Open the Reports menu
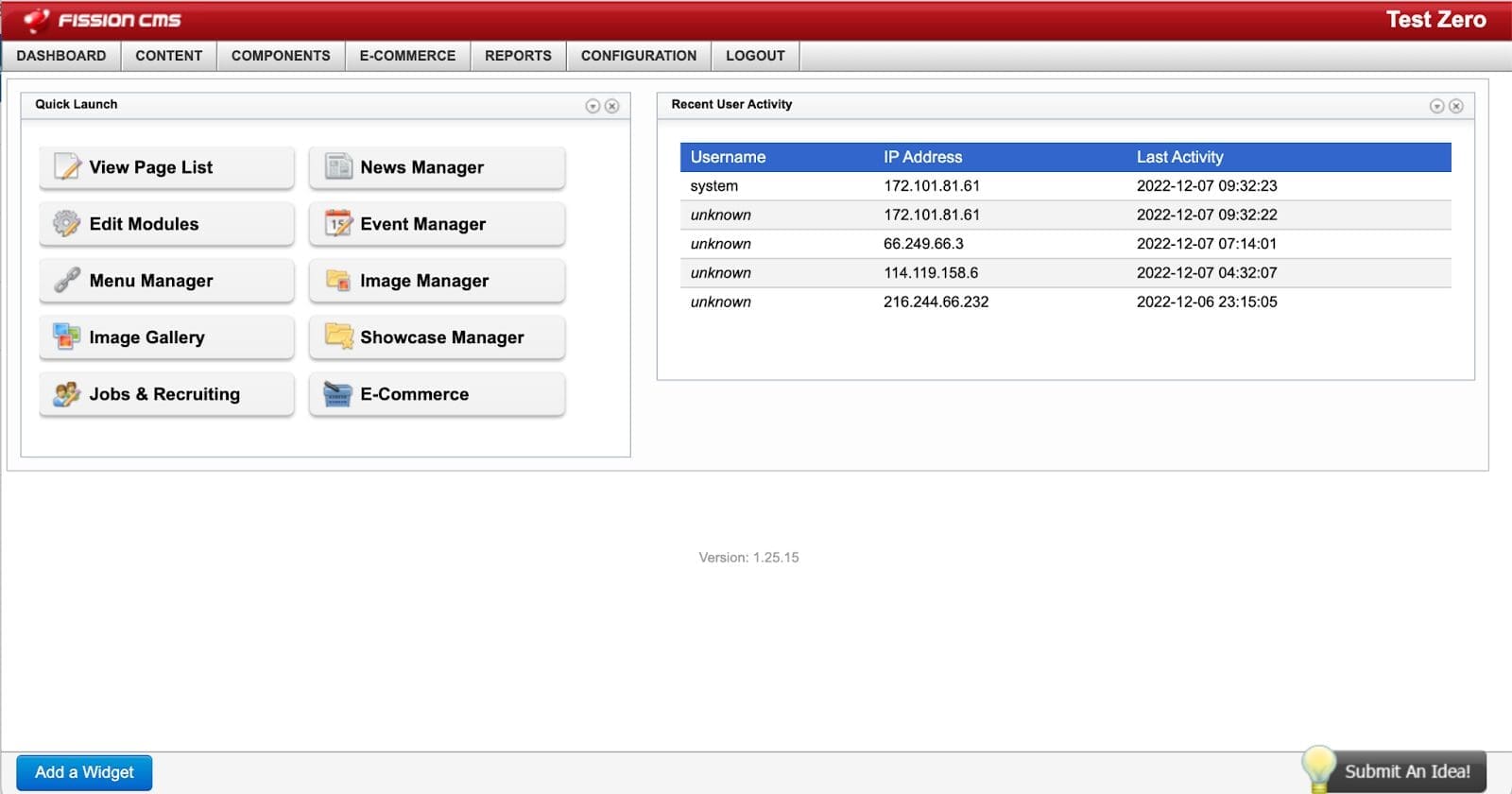The width and height of the screenshot is (1512, 794). pyautogui.click(x=518, y=56)
